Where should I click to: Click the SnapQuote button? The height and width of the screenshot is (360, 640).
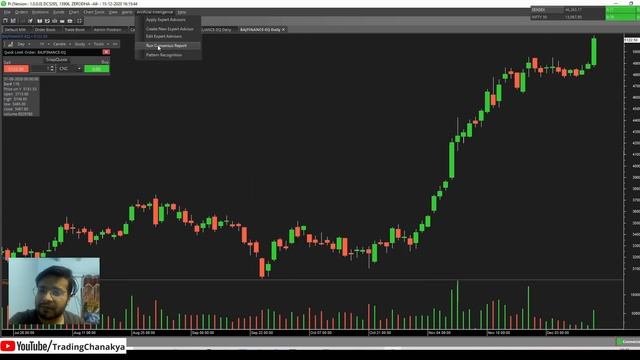(57, 60)
